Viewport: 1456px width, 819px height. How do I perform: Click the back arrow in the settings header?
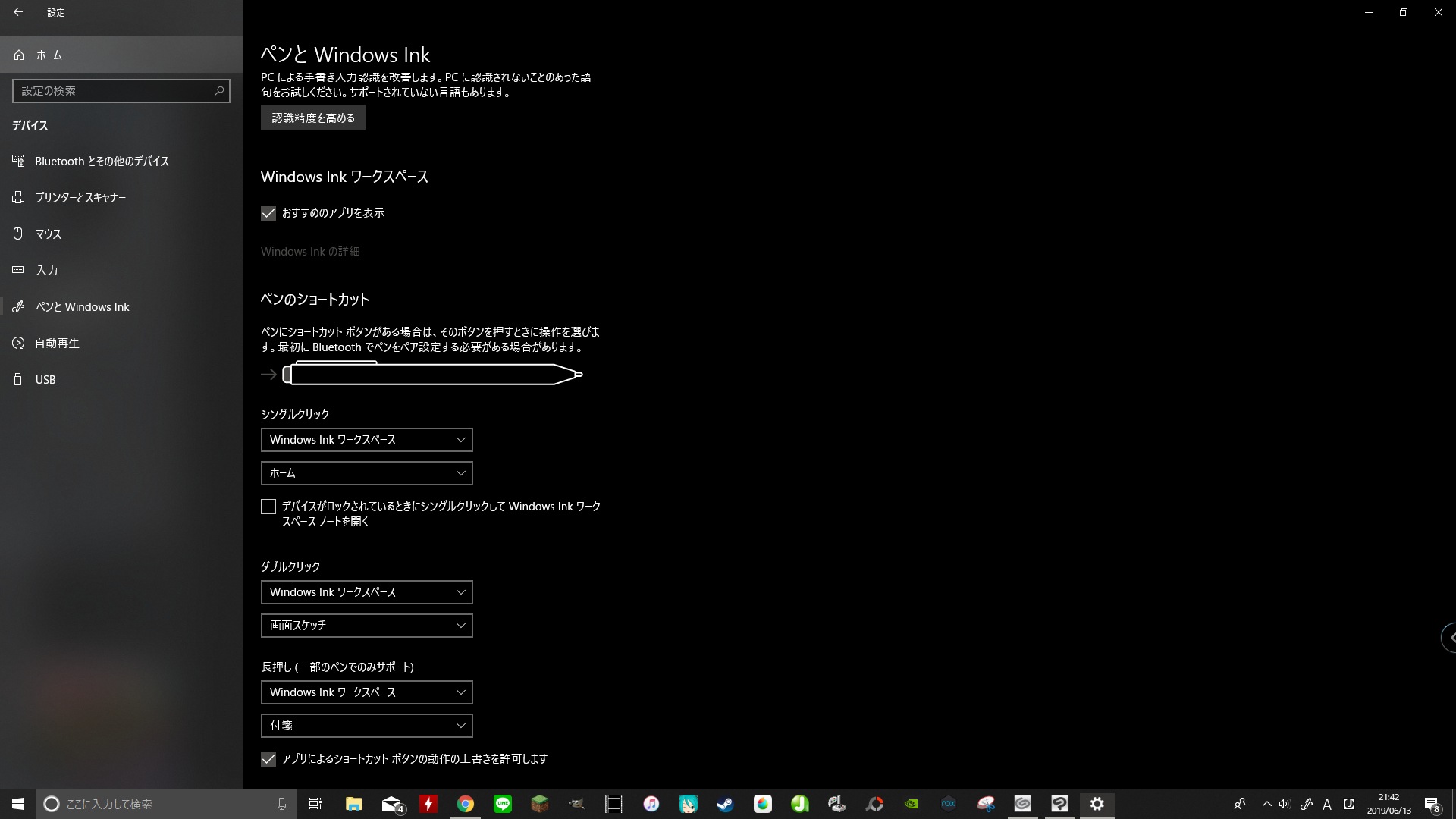pyautogui.click(x=18, y=12)
